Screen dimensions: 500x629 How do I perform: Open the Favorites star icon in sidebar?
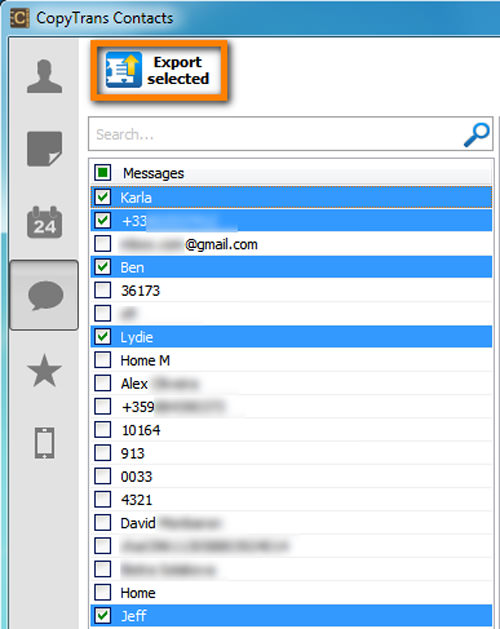45,371
